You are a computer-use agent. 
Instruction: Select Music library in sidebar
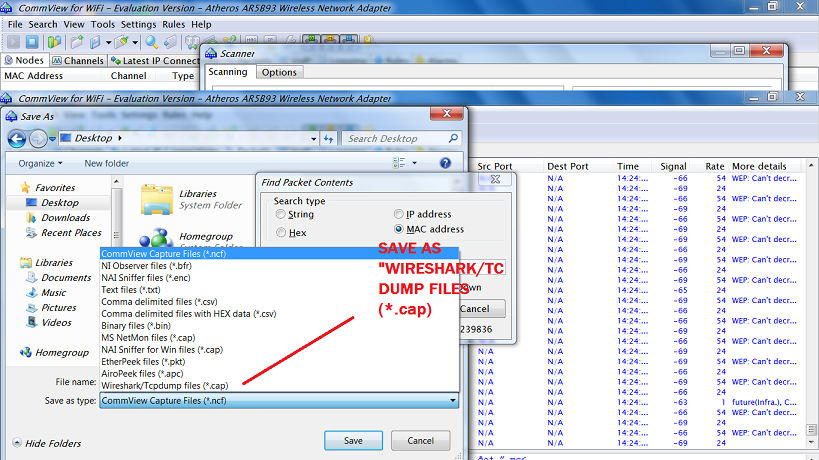(53, 293)
